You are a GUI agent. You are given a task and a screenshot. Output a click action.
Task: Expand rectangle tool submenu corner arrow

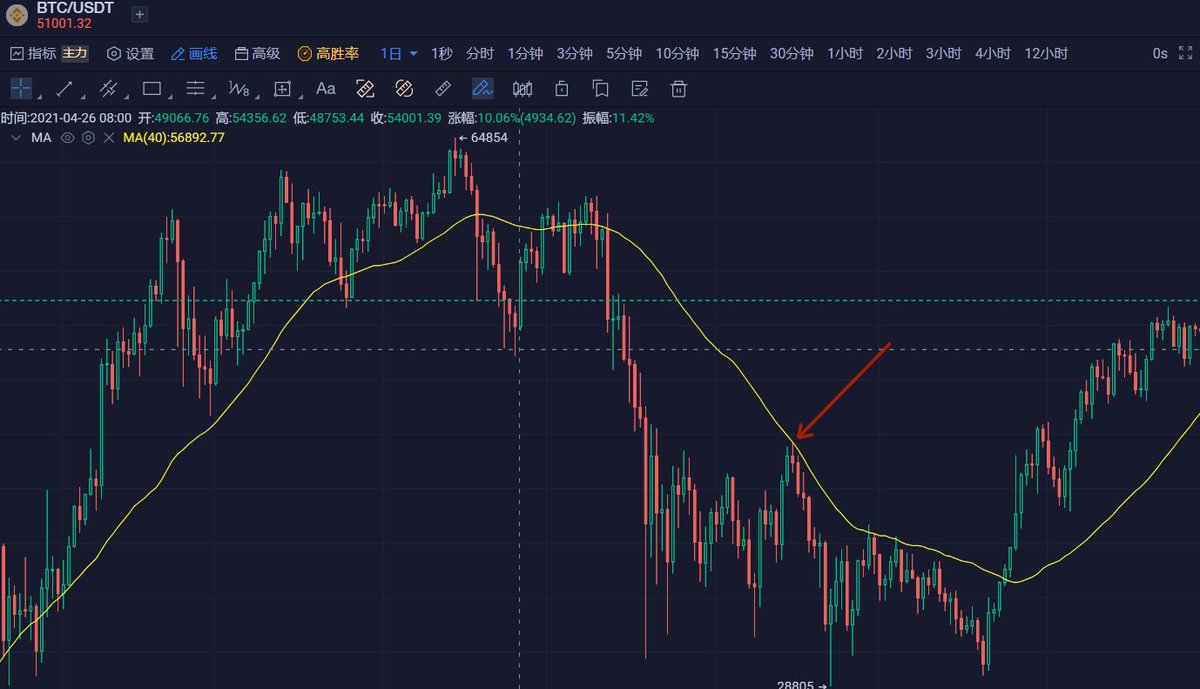pos(169,97)
